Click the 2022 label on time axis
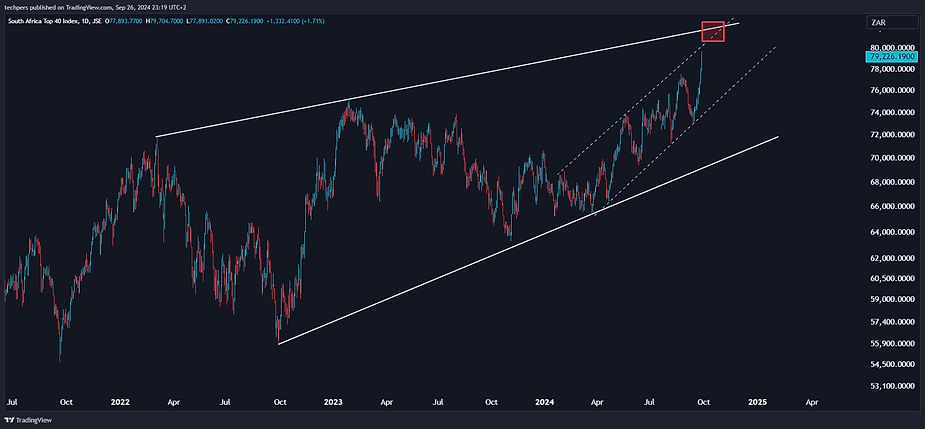The height and width of the screenshot is (429, 925). point(120,402)
